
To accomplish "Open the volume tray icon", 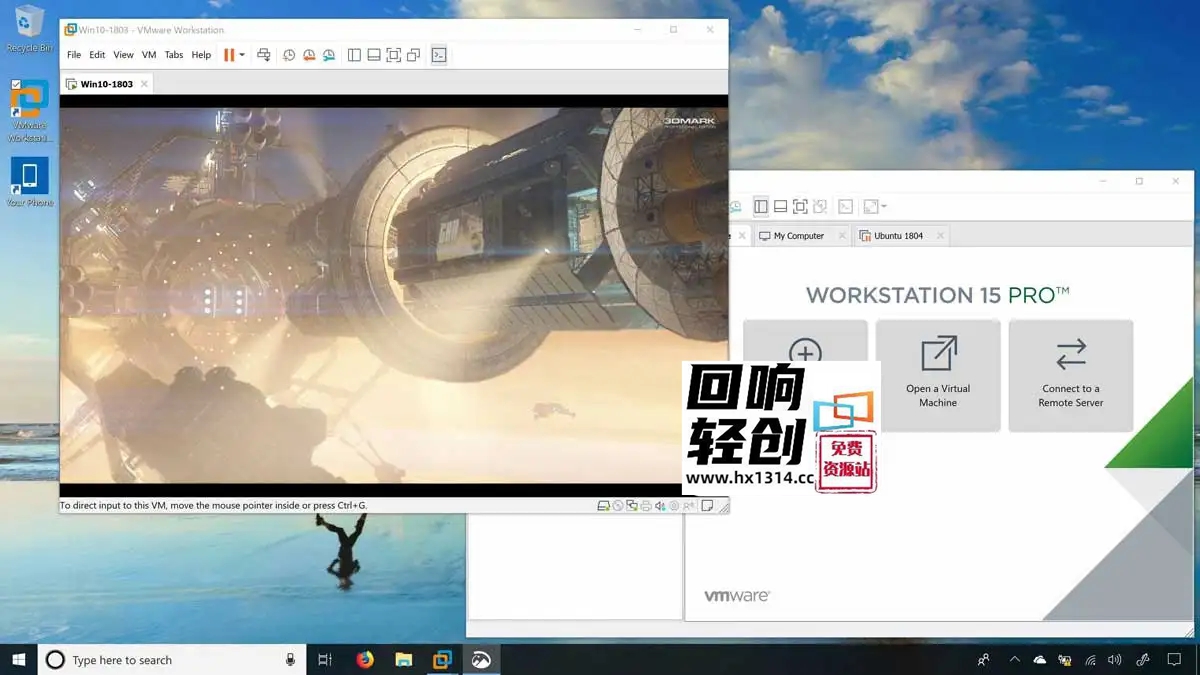I will pyautogui.click(x=1115, y=660).
